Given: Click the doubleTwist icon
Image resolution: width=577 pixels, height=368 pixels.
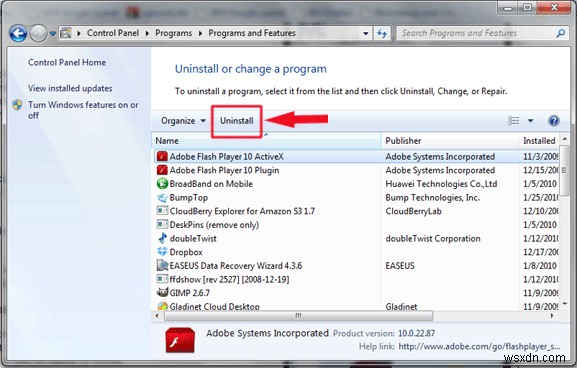Looking at the screenshot, I should click(x=162, y=238).
